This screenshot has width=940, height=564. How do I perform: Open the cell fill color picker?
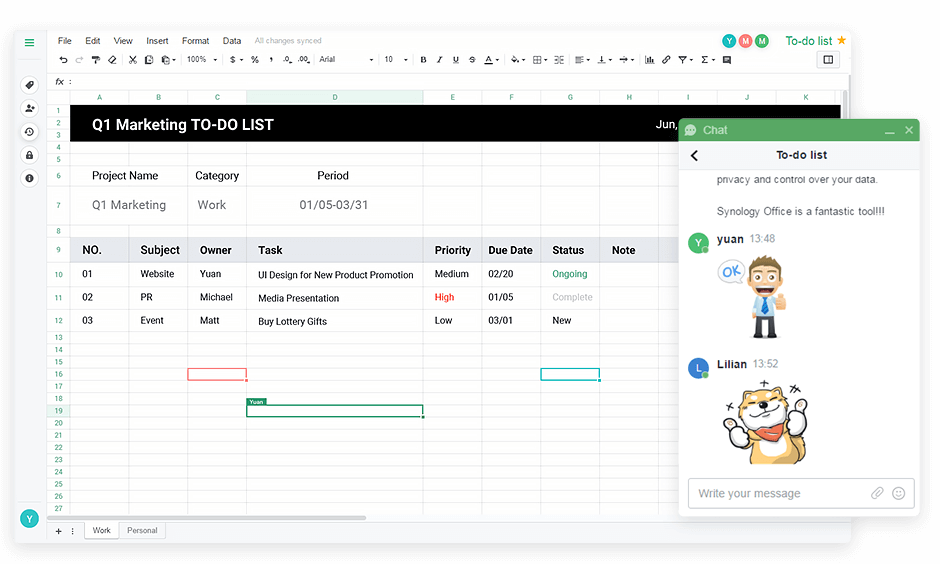(x=516, y=60)
